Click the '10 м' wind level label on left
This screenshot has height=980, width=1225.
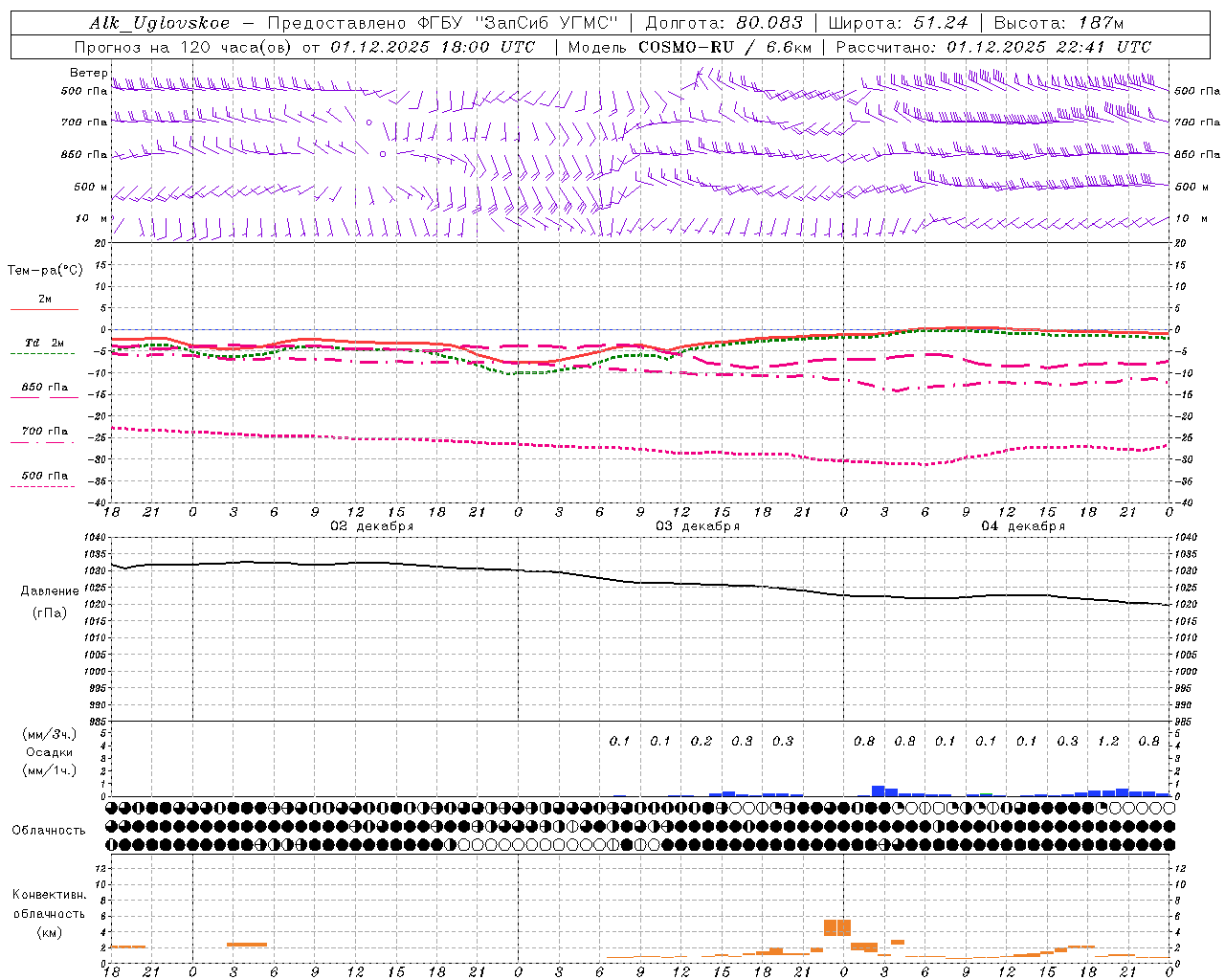92,219
